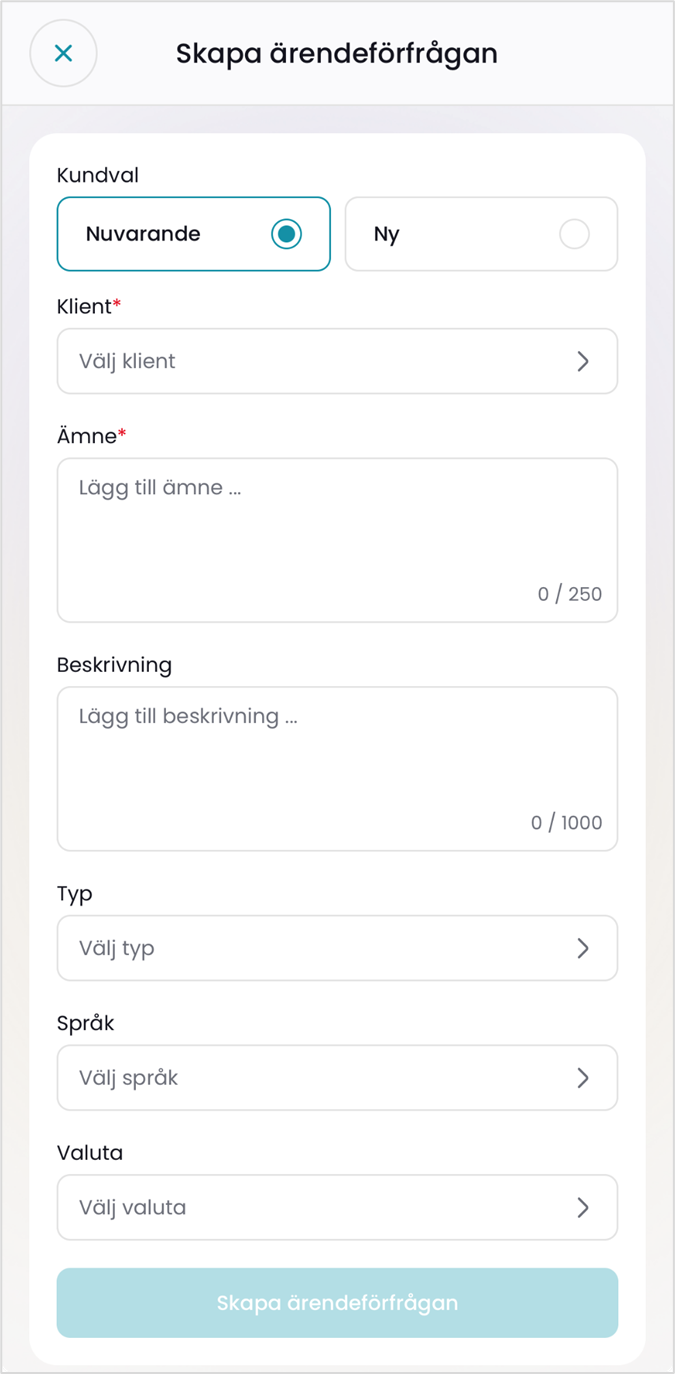
Task: Click the 'Skapa ärendeförfrågan' header title
Action: pyautogui.click(x=337, y=53)
